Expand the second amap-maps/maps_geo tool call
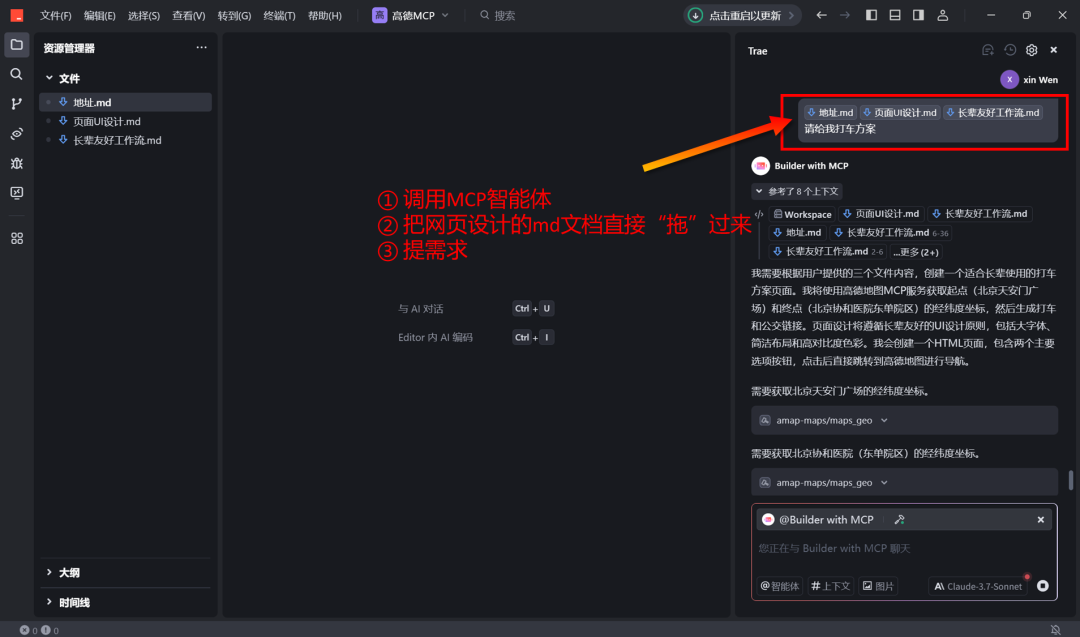This screenshot has width=1080, height=637. tap(904, 483)
